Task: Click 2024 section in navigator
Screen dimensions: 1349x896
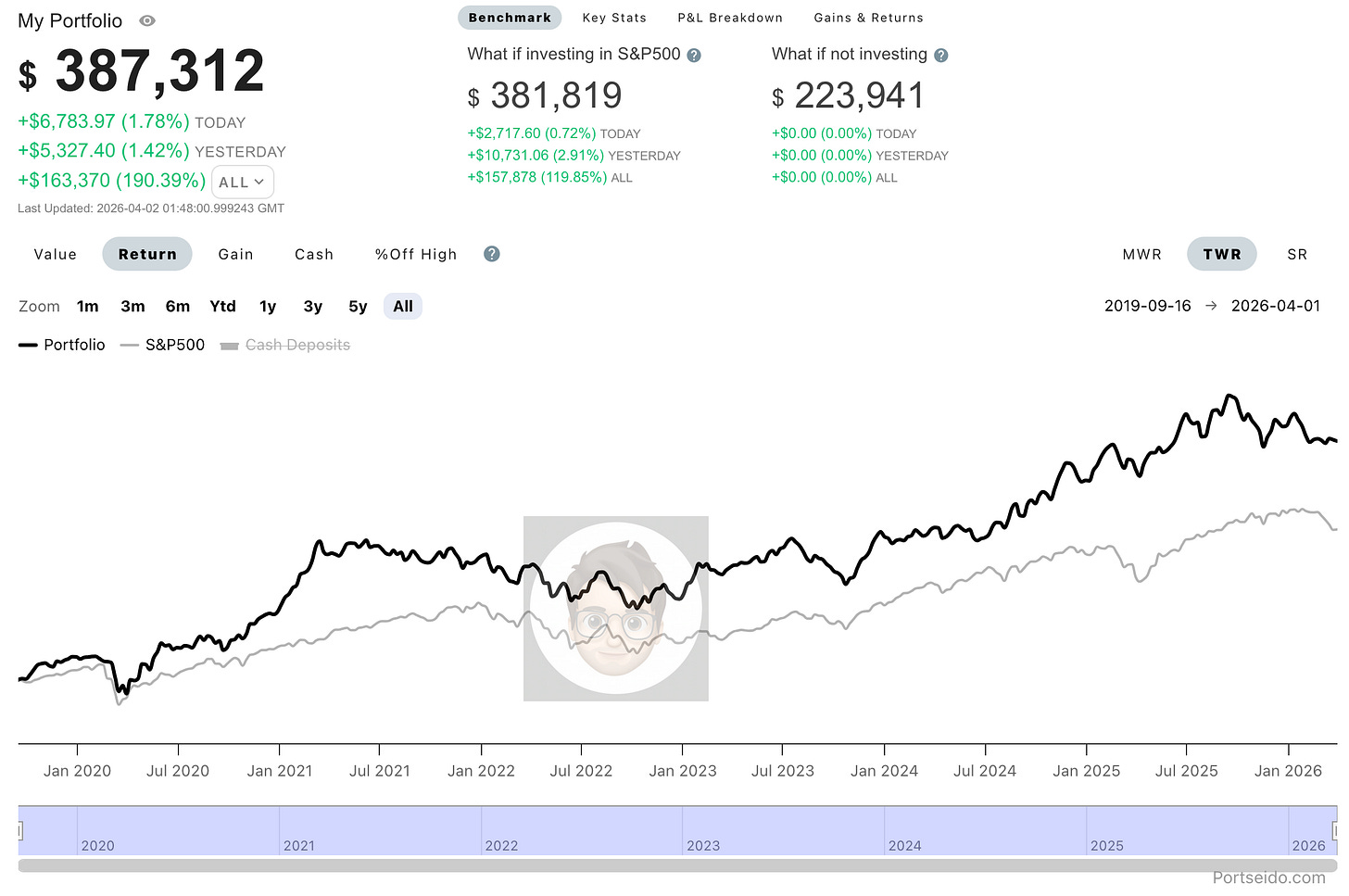Action: (985, 830)
